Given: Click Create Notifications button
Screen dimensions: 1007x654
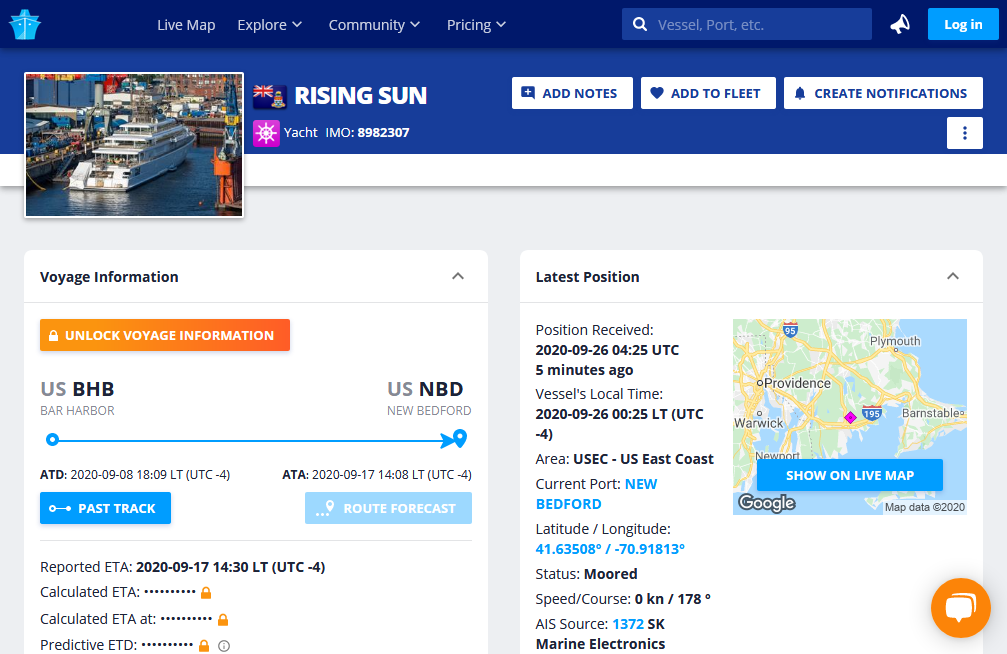Looking at the screenshot, I should (883, 93).
